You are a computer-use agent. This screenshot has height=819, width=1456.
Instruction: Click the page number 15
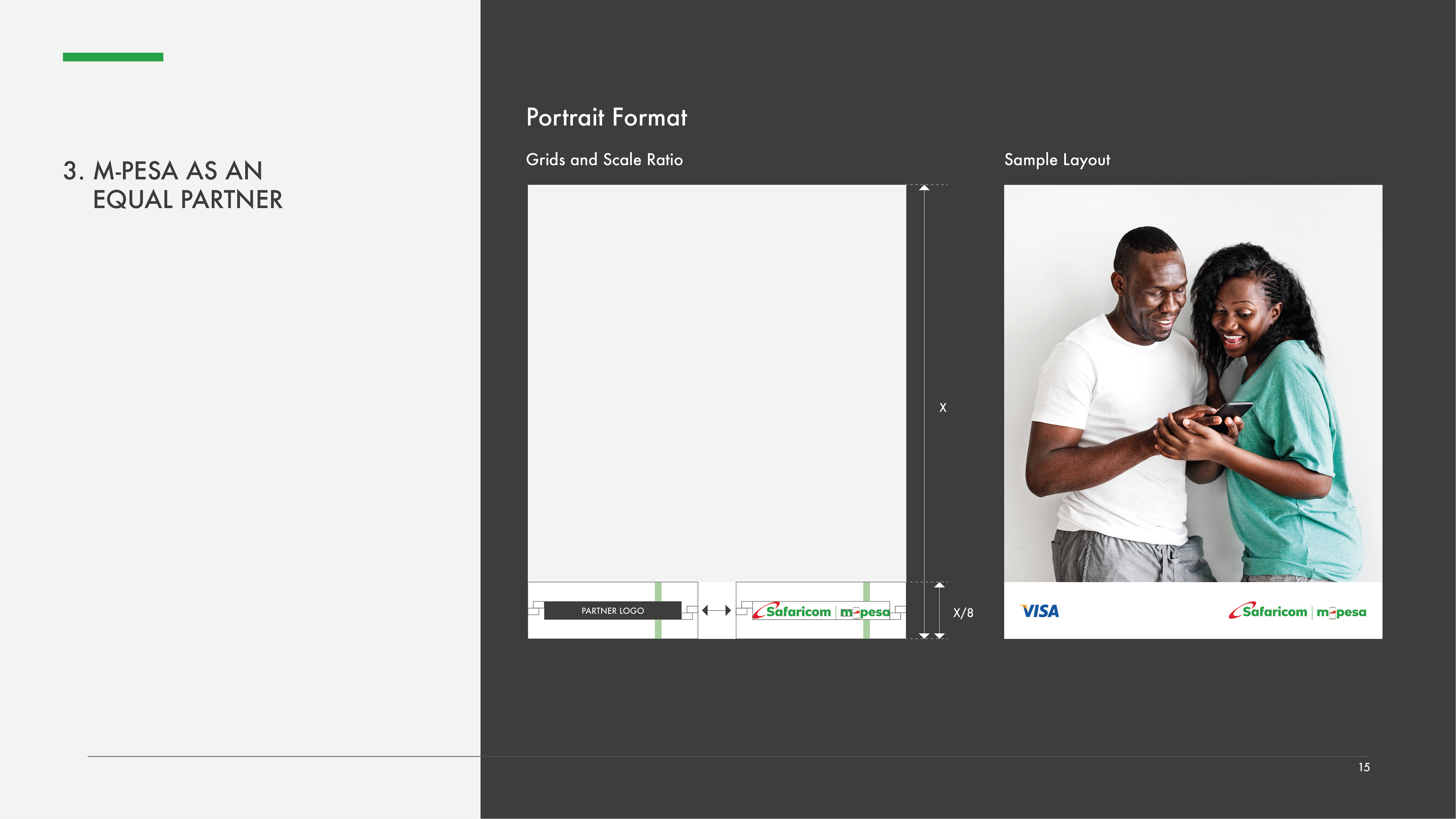(x=1364, y=767)
